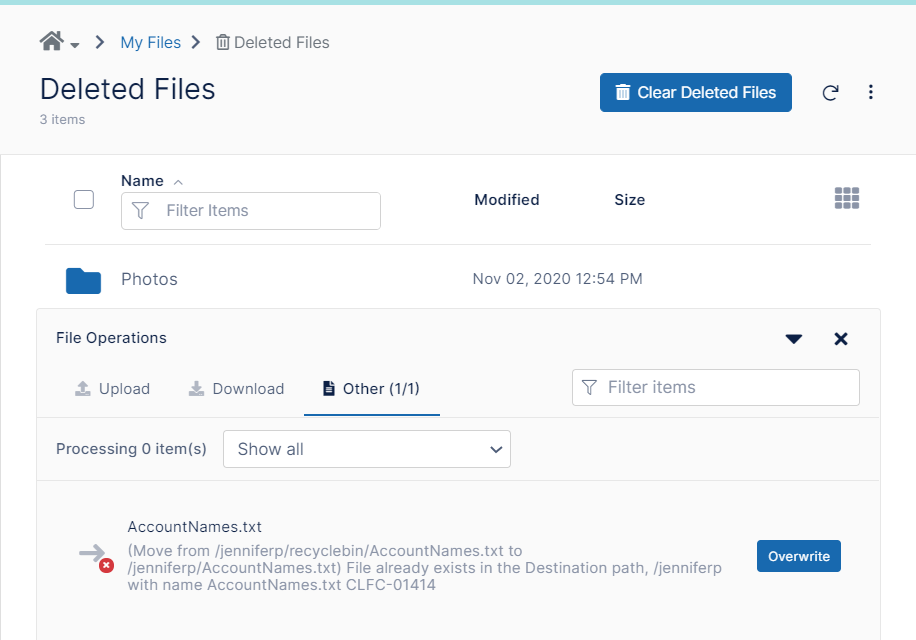Screen dimensions: 916x640
Task: Collapse the File Operations panel
Action: [794, 339]
